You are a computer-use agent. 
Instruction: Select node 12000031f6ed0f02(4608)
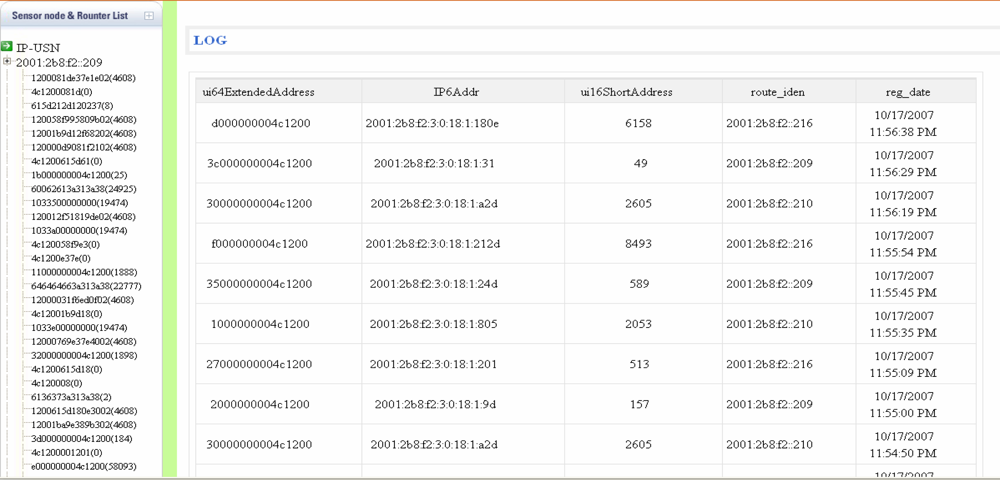[83, 300]
